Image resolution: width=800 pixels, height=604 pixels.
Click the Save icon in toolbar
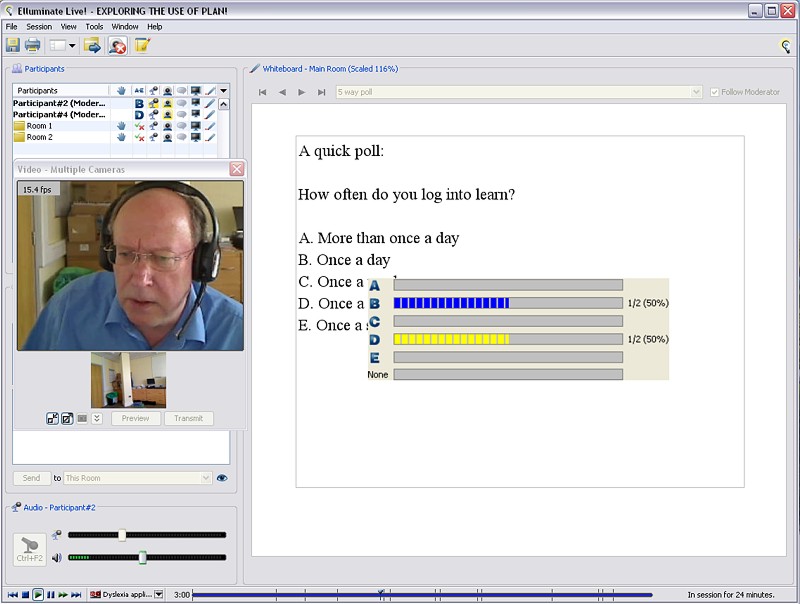[13, 45]
